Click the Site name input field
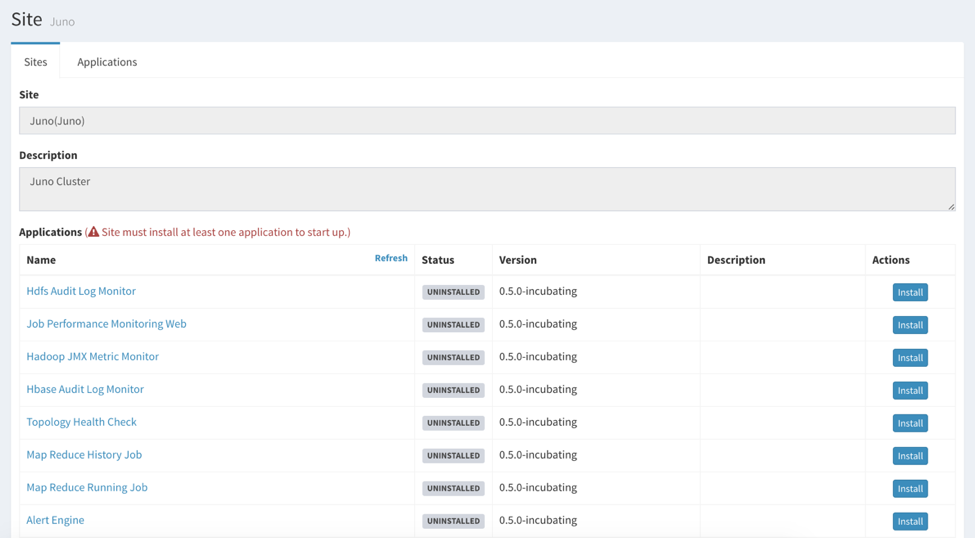 (487, 121)
